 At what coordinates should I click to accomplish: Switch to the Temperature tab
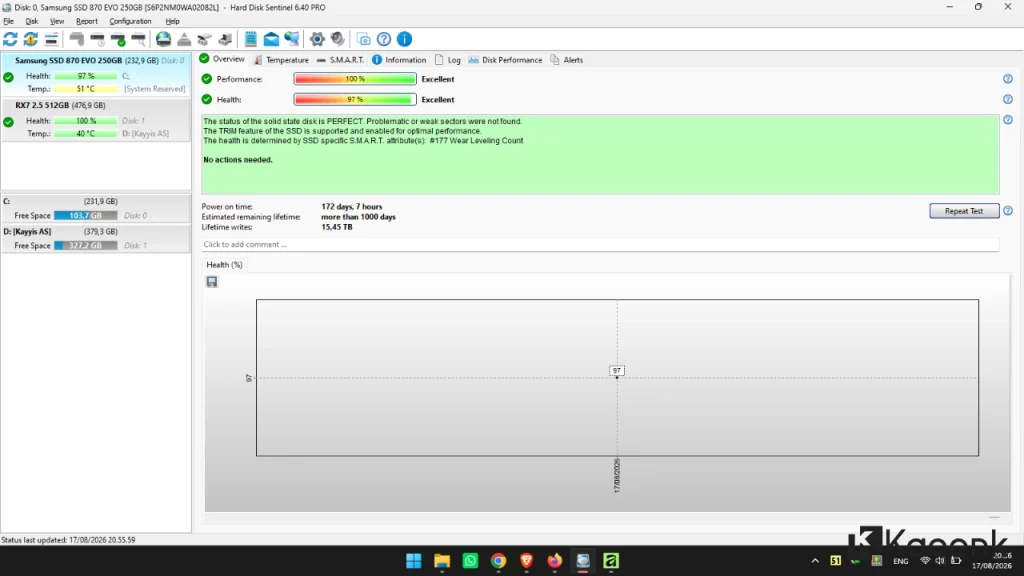tap(281, 60)
